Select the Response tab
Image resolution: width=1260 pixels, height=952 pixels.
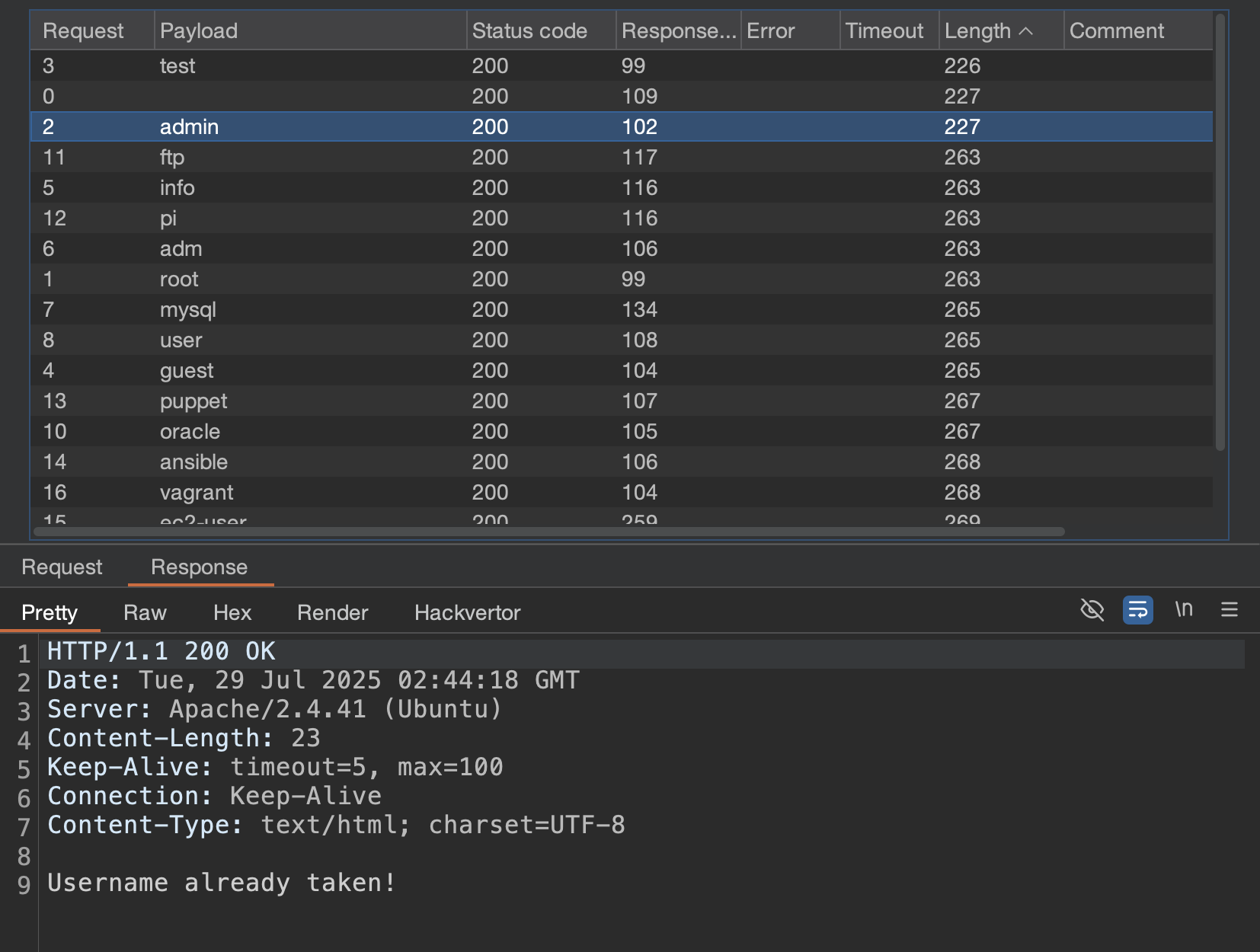(199, 567)
